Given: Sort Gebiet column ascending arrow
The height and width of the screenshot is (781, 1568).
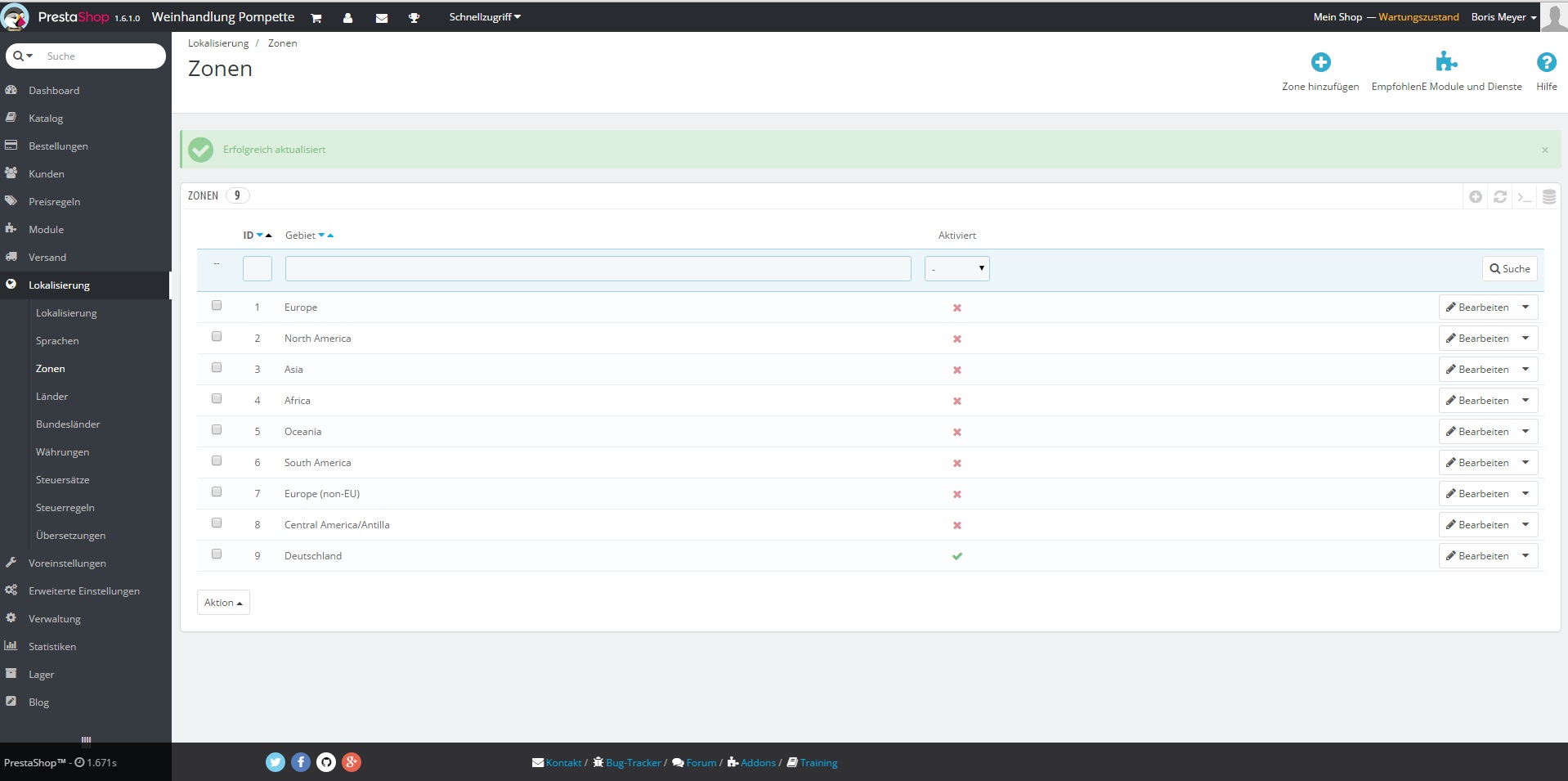Looking at the screenshot, I should click(330, 236).
